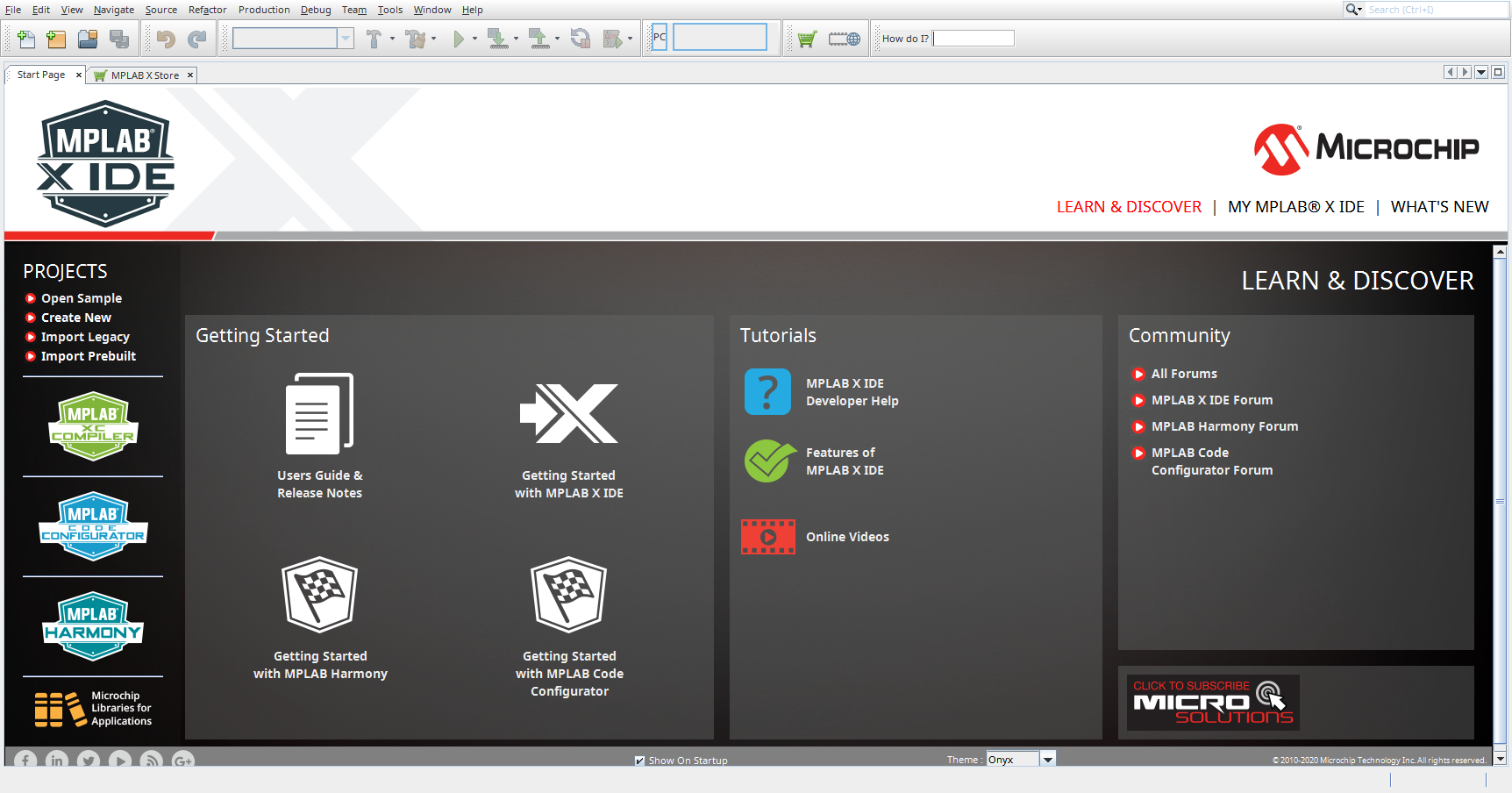This screenshot has height=793, width=1512.
Task: Open the WHAT'S NEW section
Action: point(1439,207)
